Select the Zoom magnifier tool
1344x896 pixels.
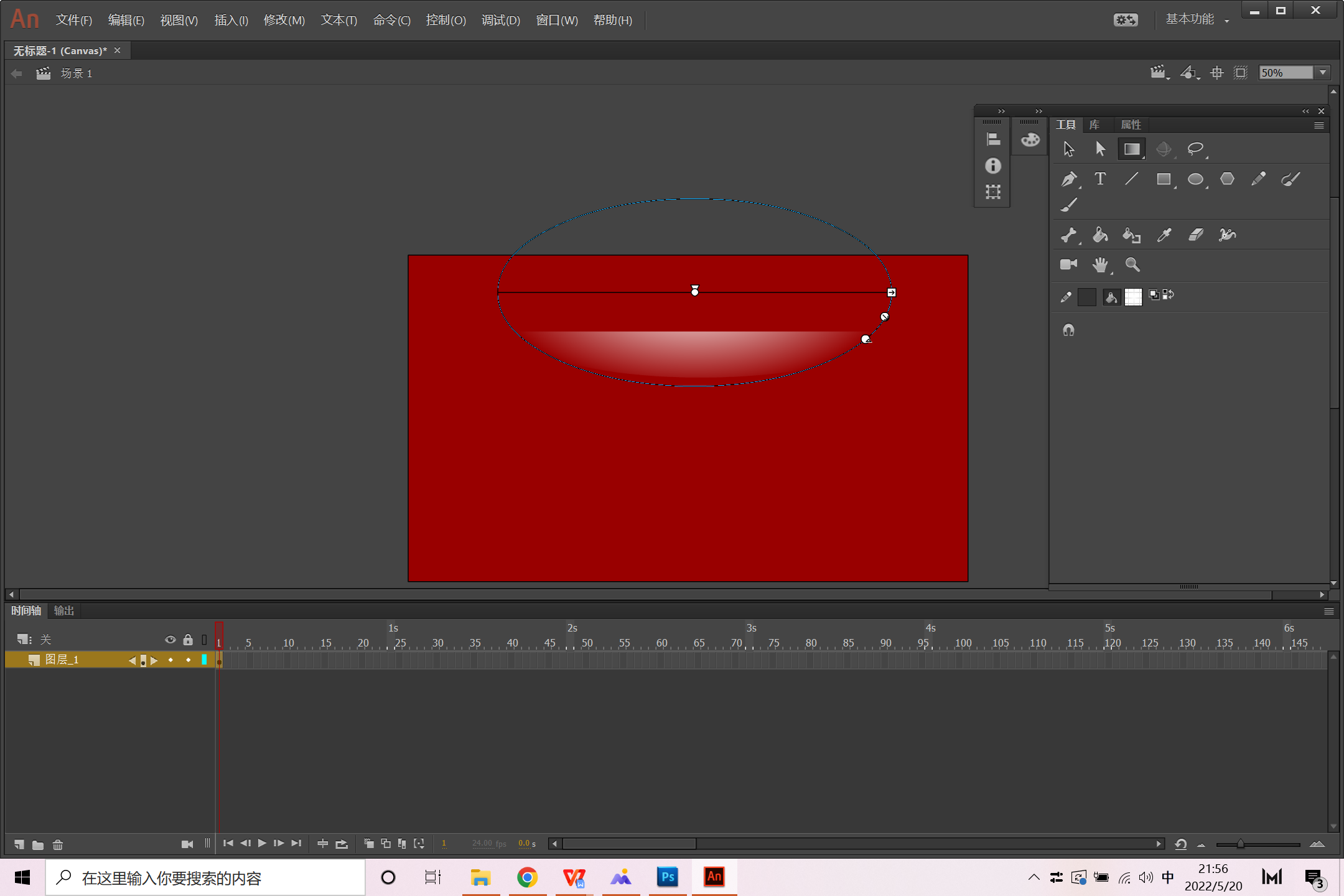(x=1132, y=264)
